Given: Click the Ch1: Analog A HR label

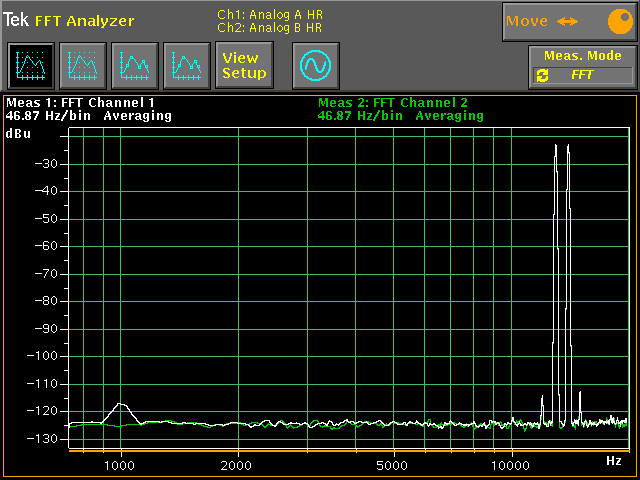Looking at the screenshot, I should click(x=270, y=14).
